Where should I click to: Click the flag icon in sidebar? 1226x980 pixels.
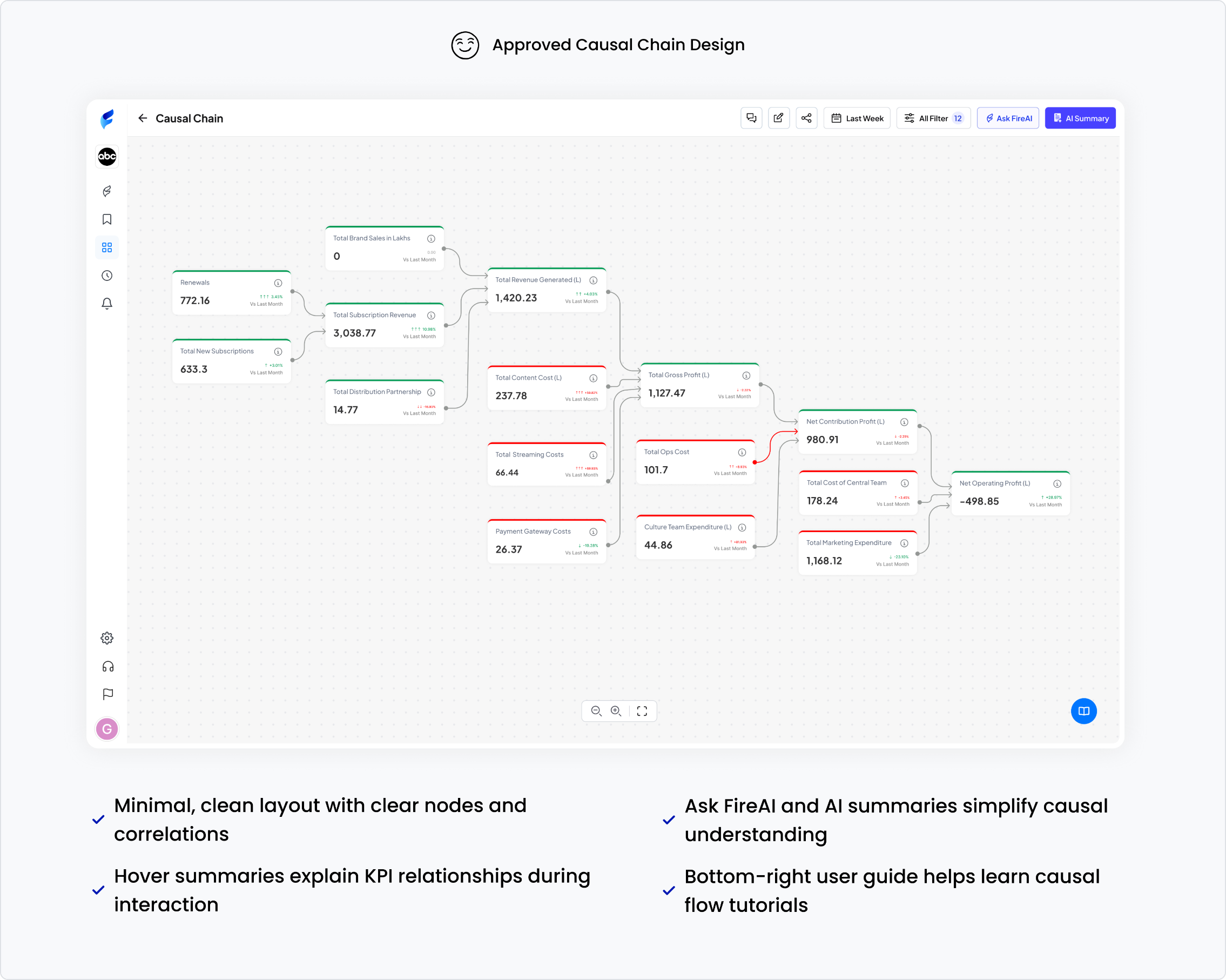tap(107, 694)
